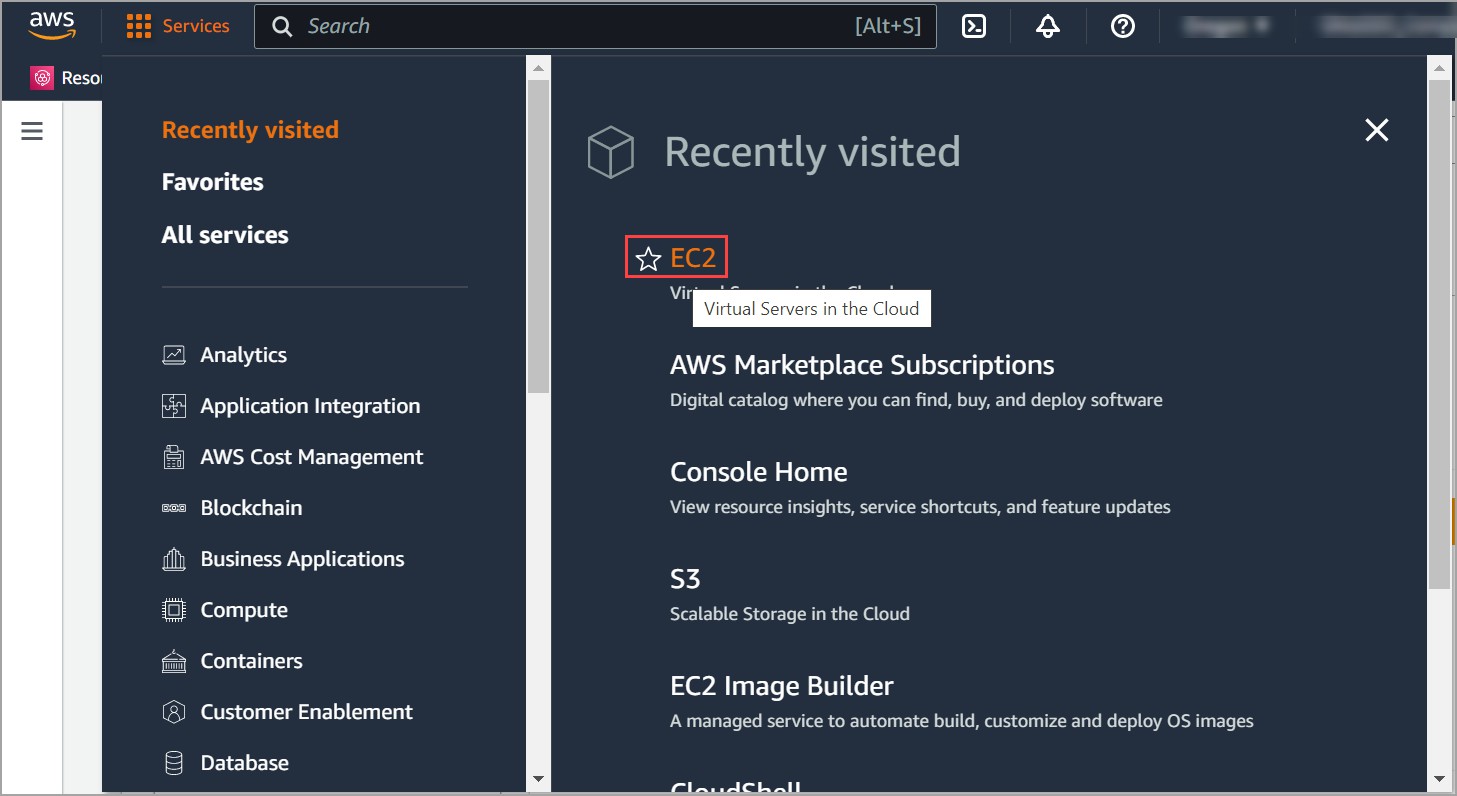Open the Containers category

251,661
